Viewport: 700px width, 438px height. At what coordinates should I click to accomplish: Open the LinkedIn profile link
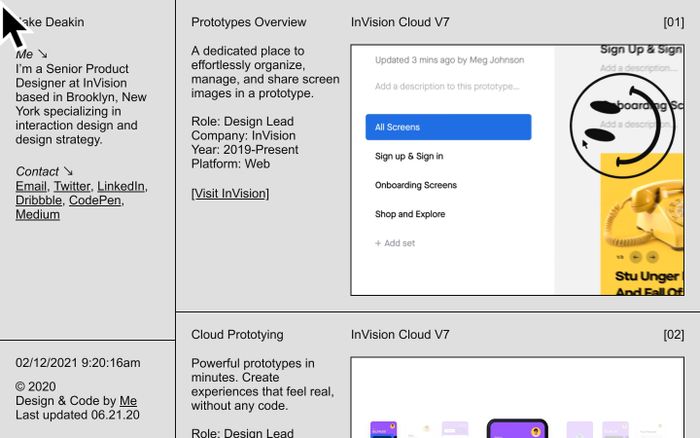pyautogui.click(x=121, y=186)
